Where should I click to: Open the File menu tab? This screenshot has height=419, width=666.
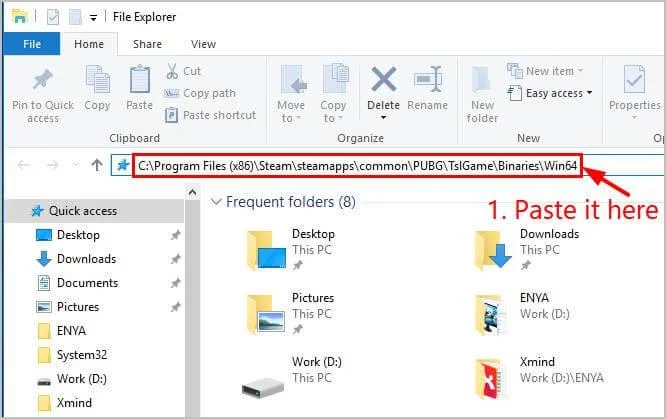[32, 44]
